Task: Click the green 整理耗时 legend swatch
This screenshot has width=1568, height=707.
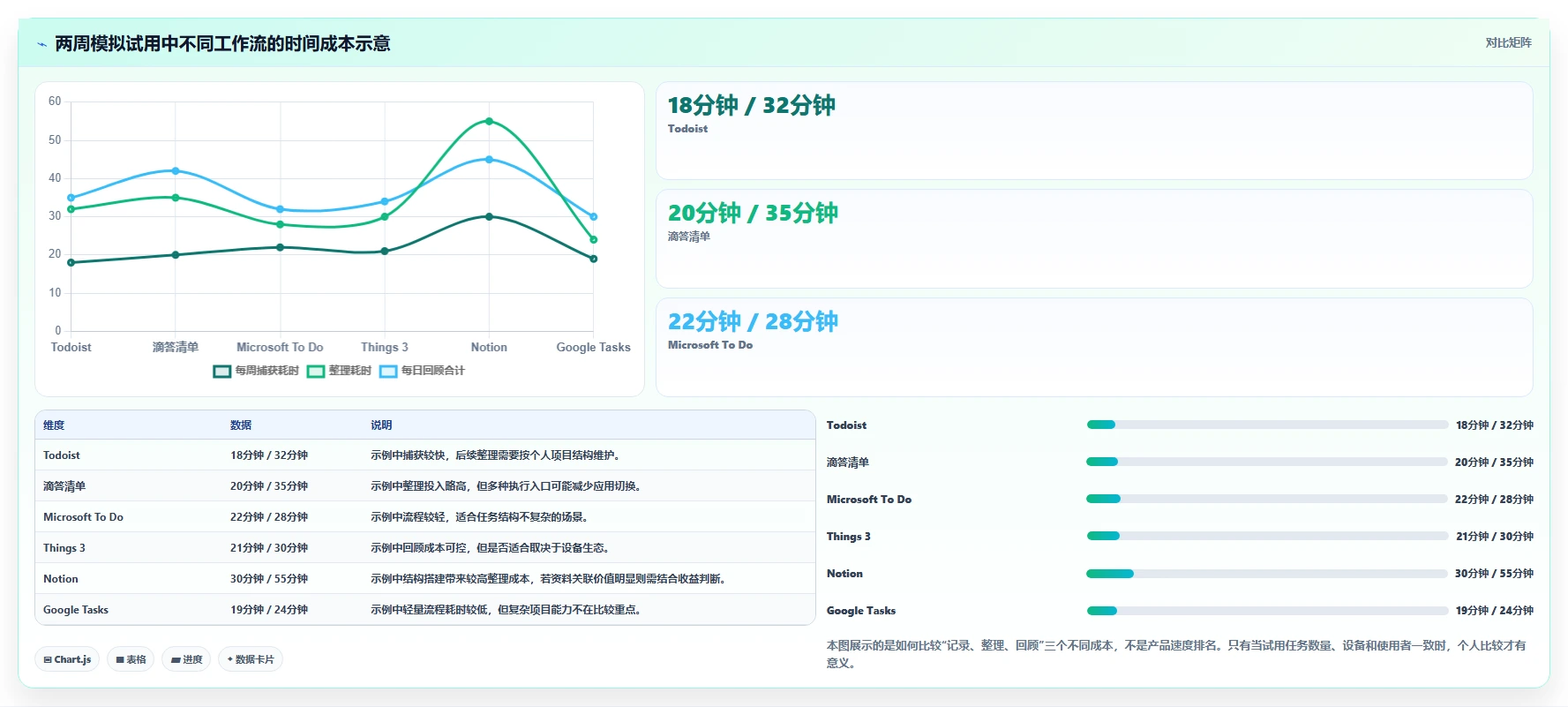Action: pos(316,372)
